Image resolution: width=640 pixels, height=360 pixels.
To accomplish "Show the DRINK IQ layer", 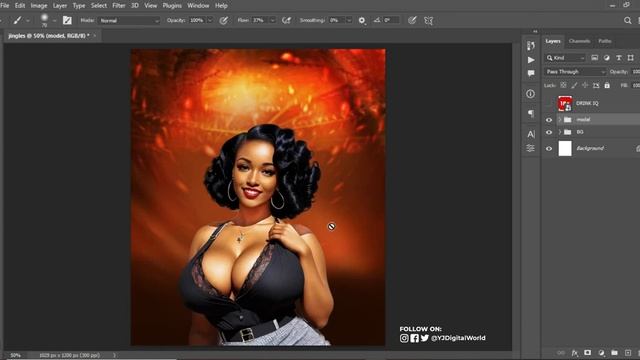I will point(549,104).
